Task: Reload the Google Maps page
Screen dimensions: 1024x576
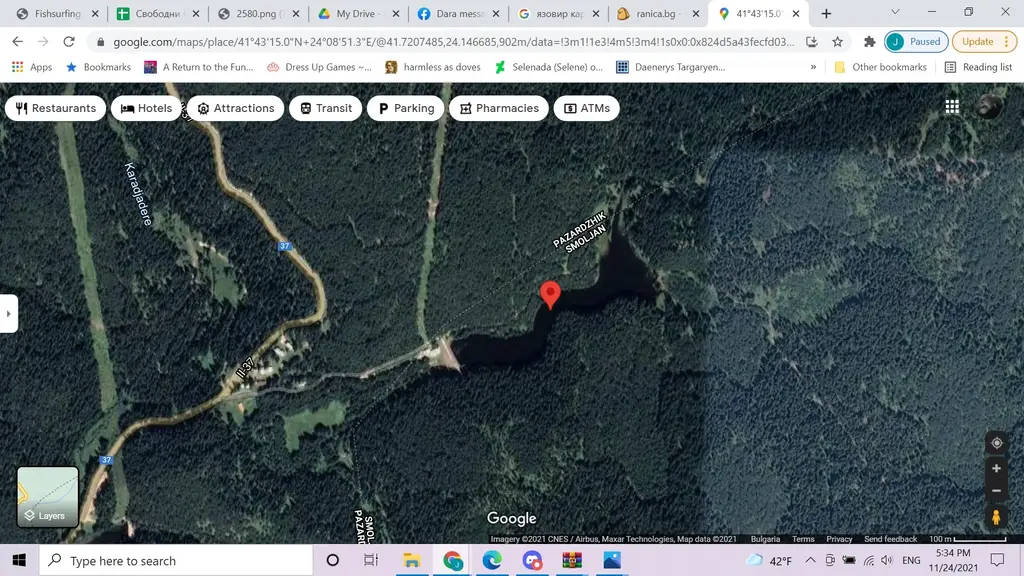Action: (x=69, y=42)
